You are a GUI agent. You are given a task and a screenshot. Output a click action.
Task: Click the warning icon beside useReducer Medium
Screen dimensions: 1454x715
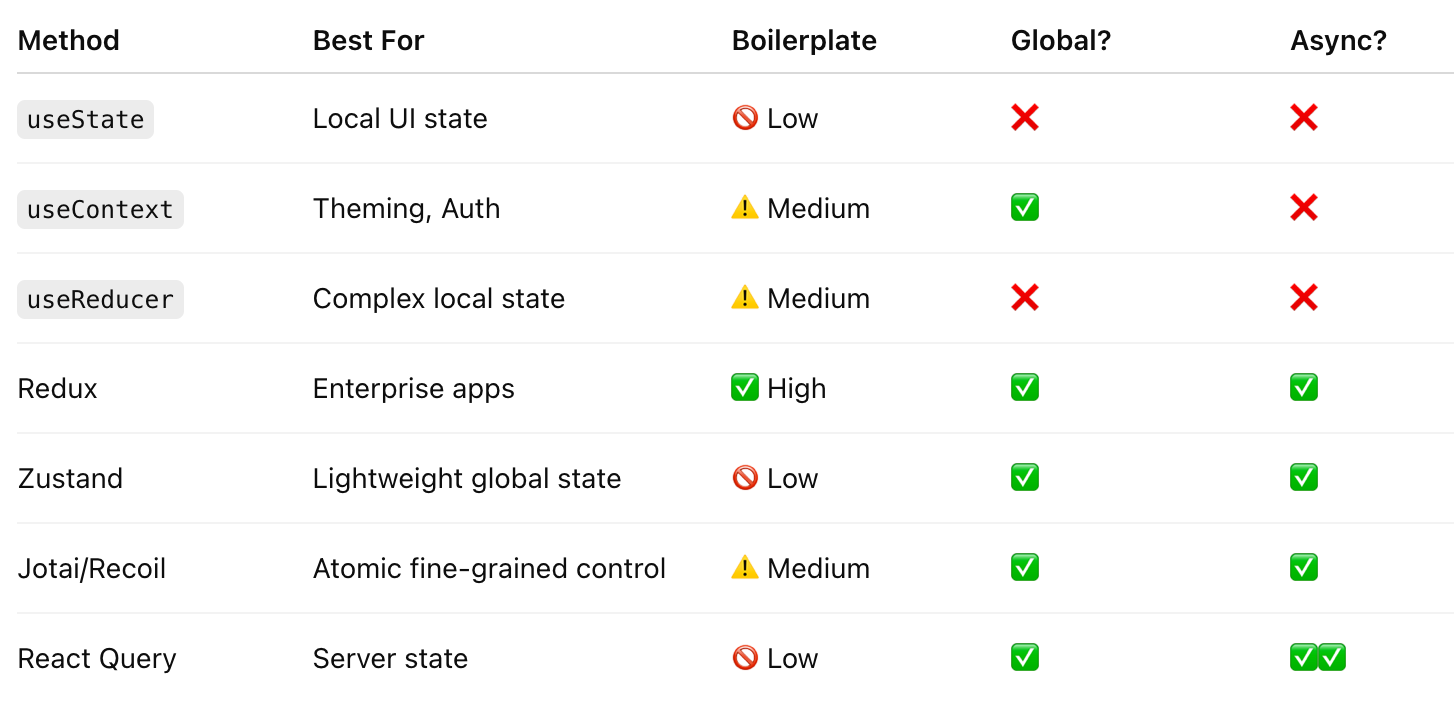point(745,297)
